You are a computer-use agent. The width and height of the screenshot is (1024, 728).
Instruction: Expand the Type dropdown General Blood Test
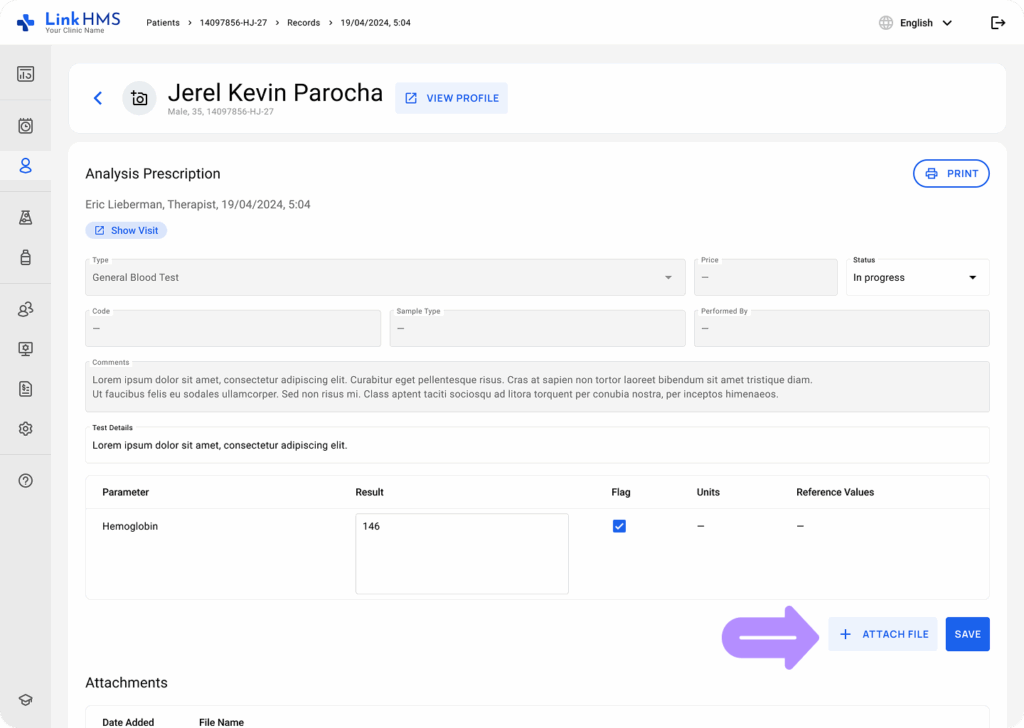[385, 277]
